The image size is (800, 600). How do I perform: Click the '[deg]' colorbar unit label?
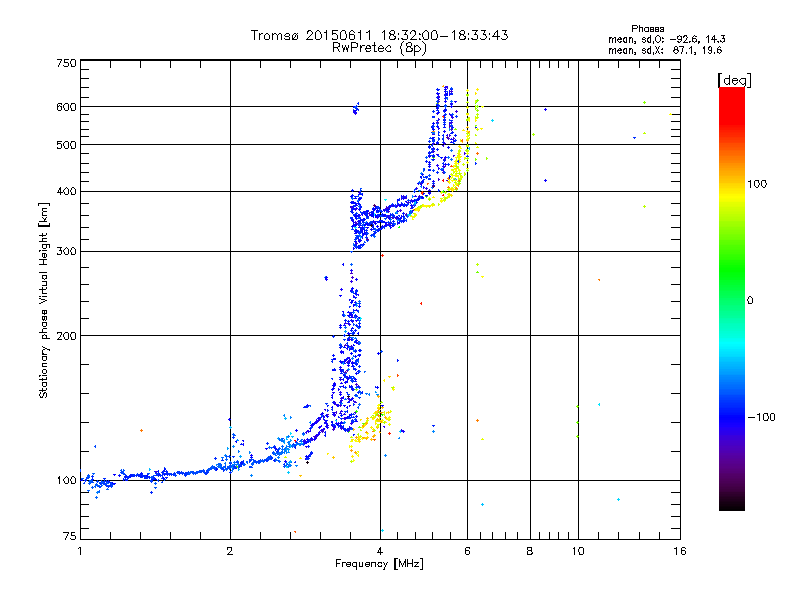[x=734, y=80]
